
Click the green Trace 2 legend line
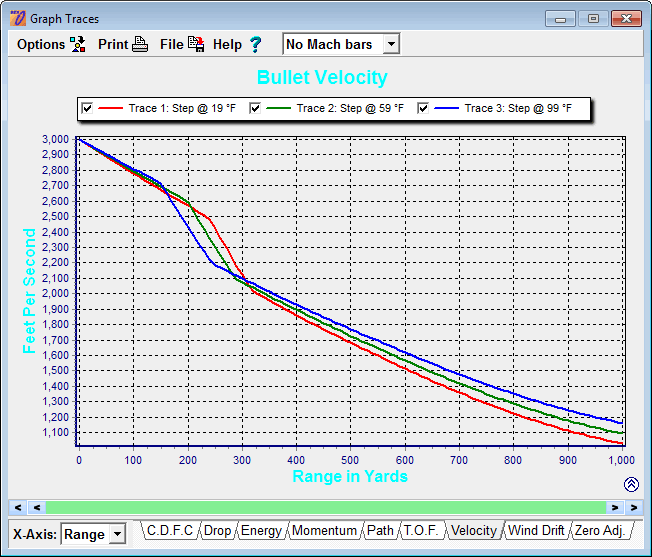point(278,108)
